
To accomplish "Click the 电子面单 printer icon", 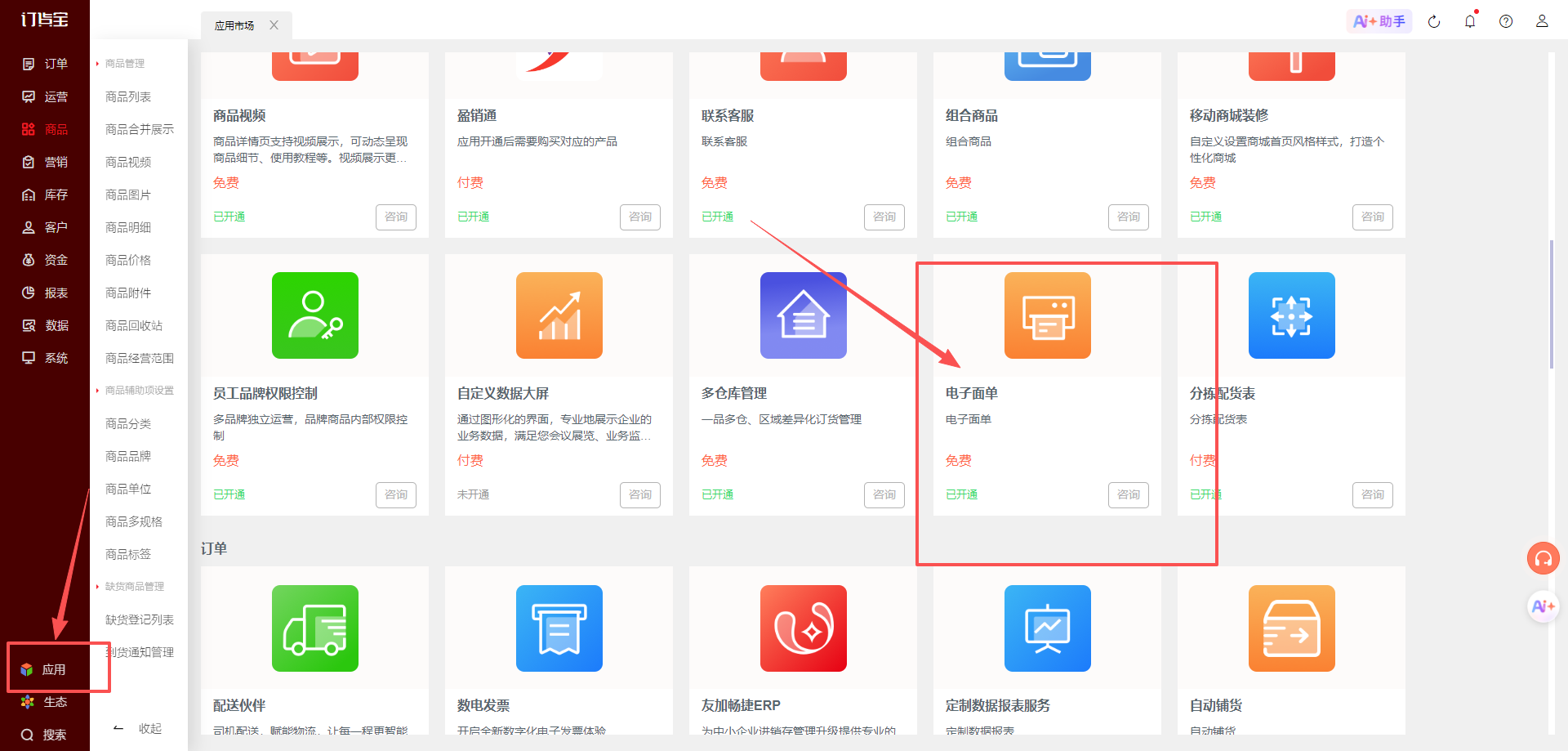I will pos(1048,315).
